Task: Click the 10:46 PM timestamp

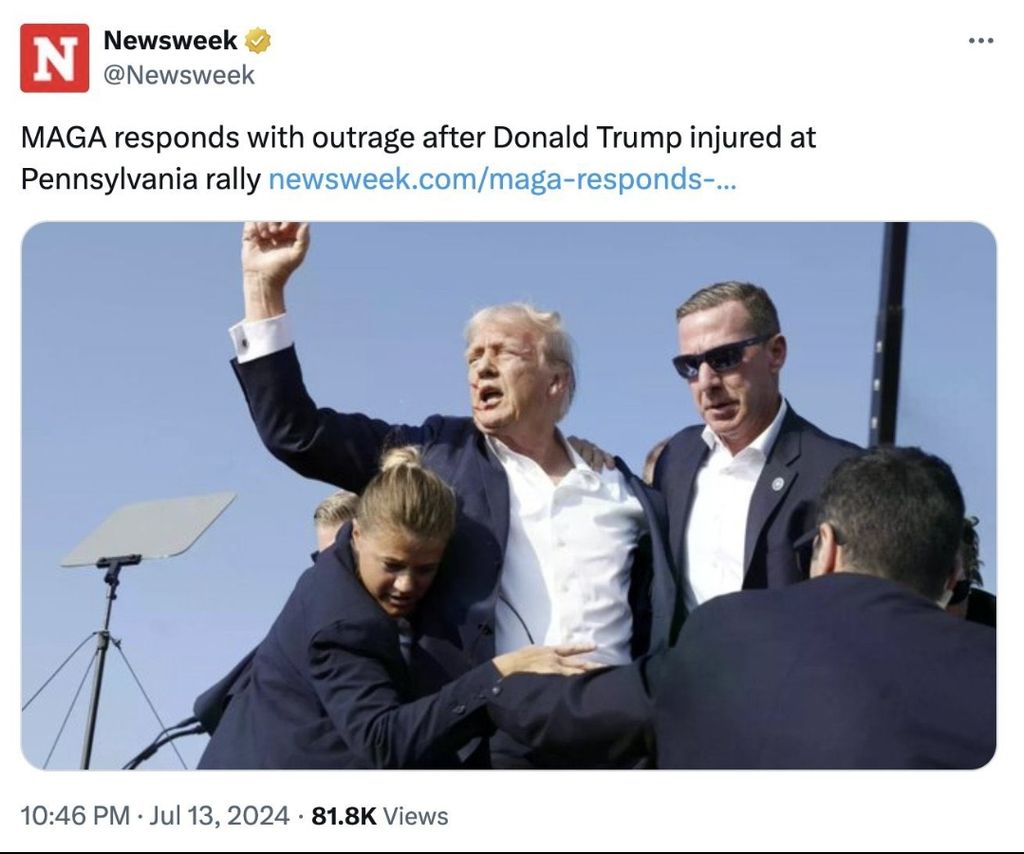Action: pyautogui.click(x=75, y=815)
